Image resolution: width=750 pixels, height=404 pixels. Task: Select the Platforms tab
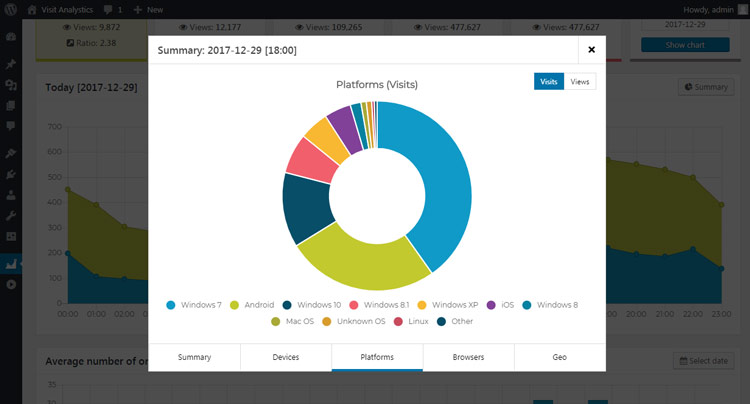pyautogui.click(x=377, y=357)
